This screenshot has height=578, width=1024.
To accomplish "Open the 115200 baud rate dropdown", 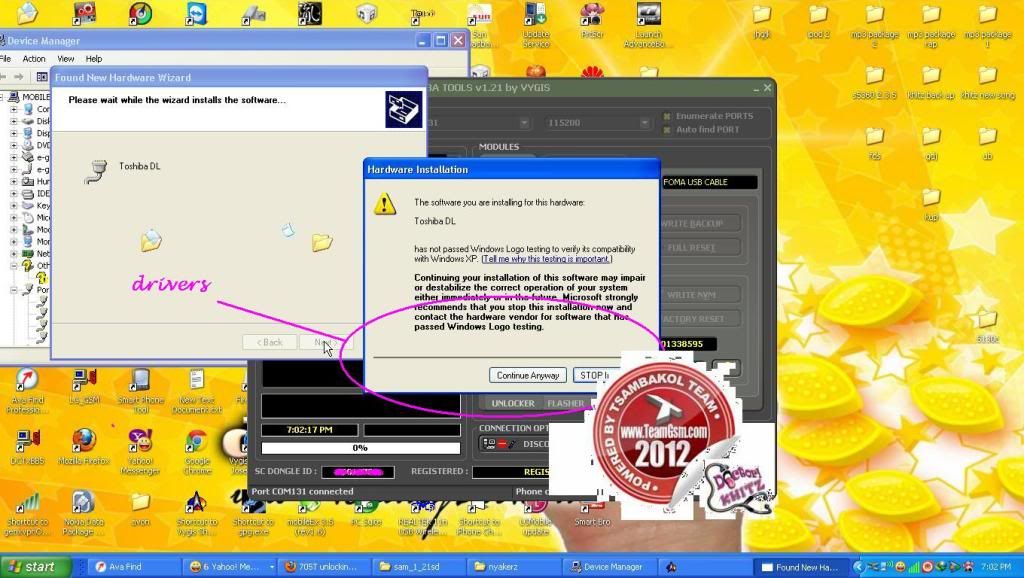I will click(624, 122).
